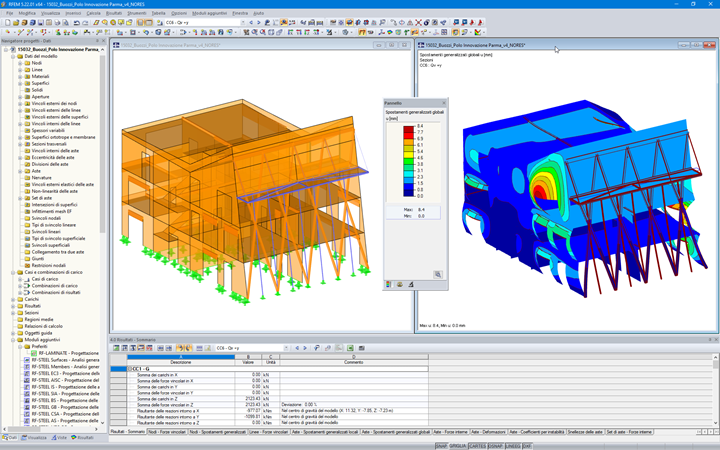Close the Pannello panel with its X
720x450 pixels.
point(444,103)
